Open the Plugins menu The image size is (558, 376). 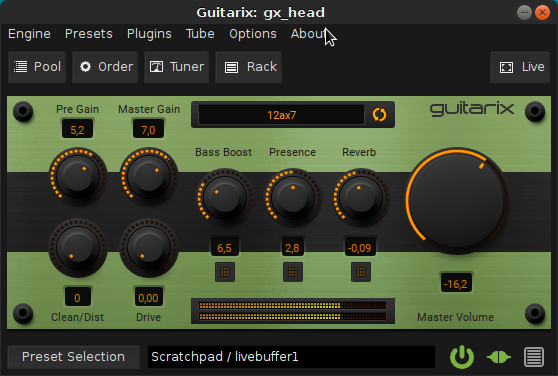149,34
